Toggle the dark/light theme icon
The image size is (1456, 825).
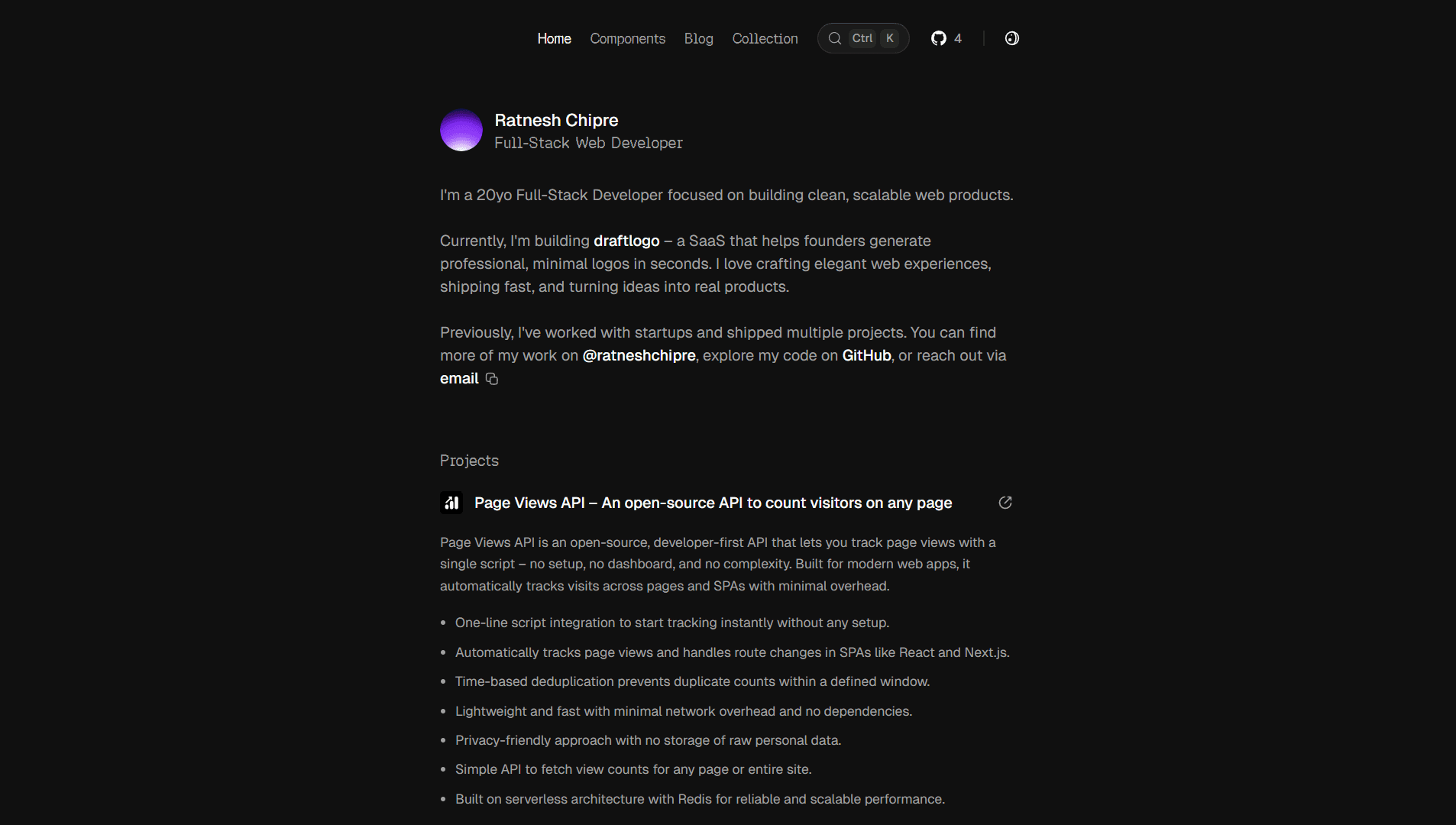[1012, 38]
